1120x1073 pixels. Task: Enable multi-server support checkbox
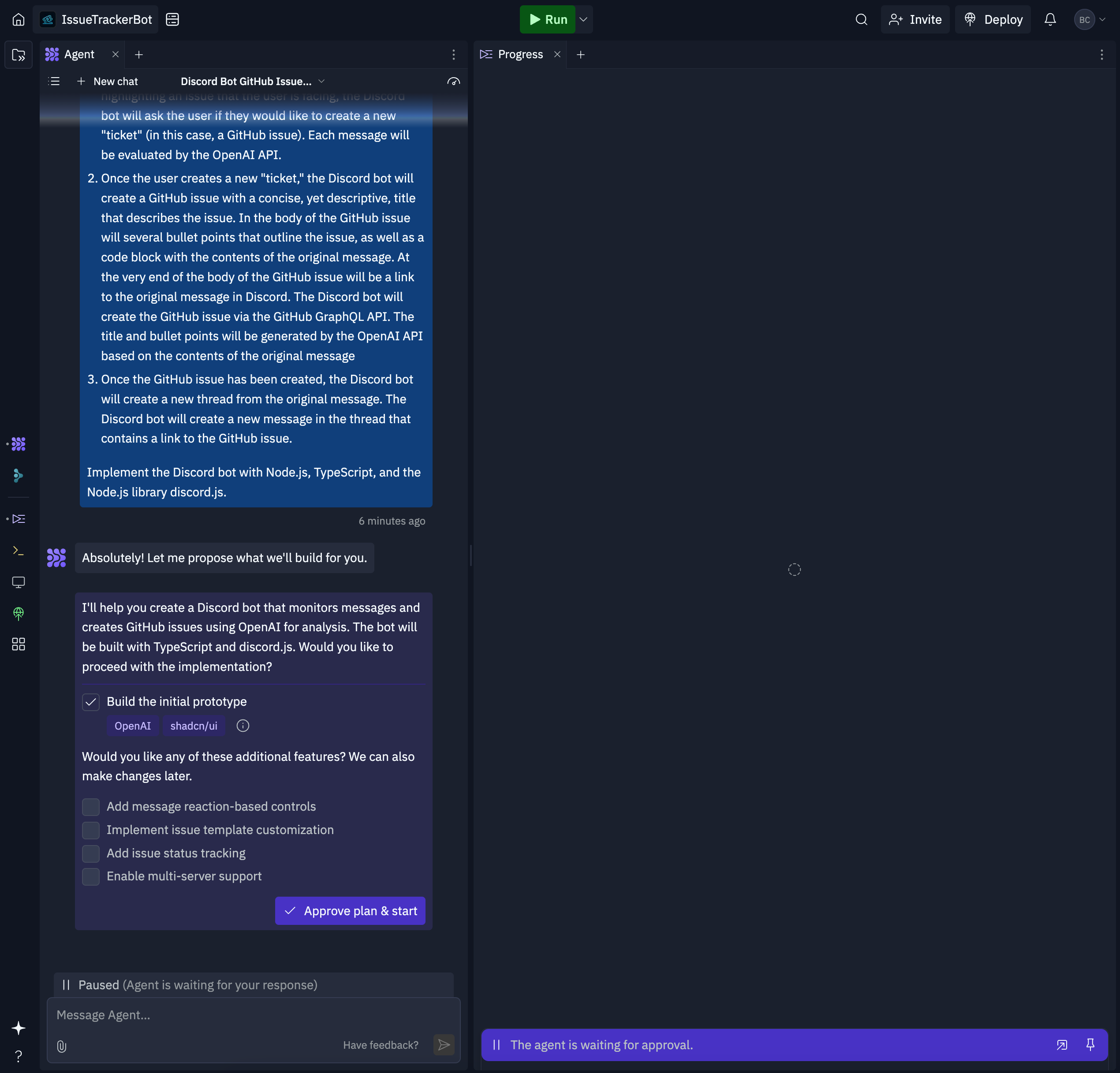[x=91, y=876]
